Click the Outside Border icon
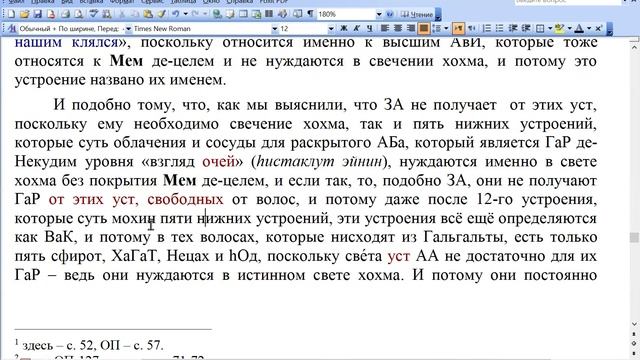 [540, 28]
